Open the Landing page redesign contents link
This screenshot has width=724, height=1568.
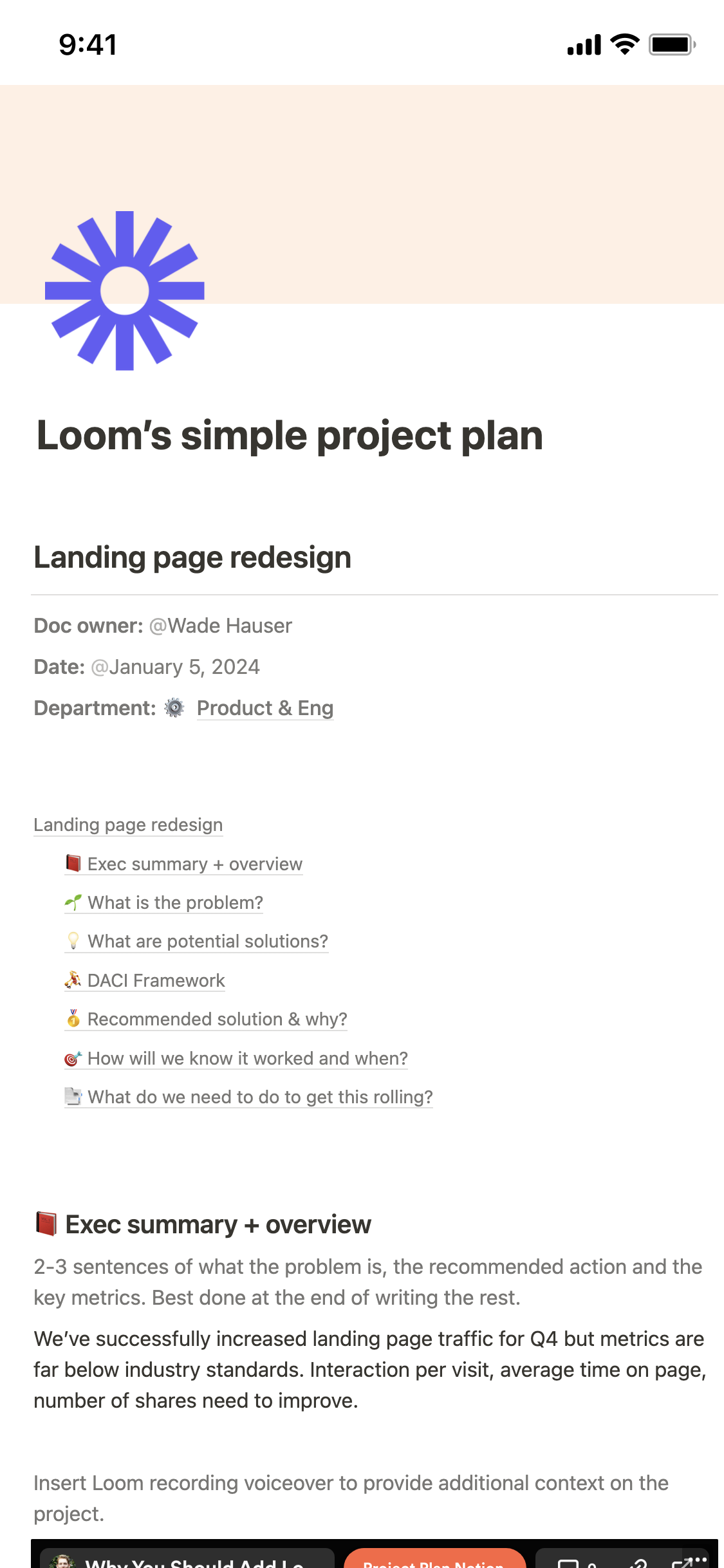tap(128, 825)
